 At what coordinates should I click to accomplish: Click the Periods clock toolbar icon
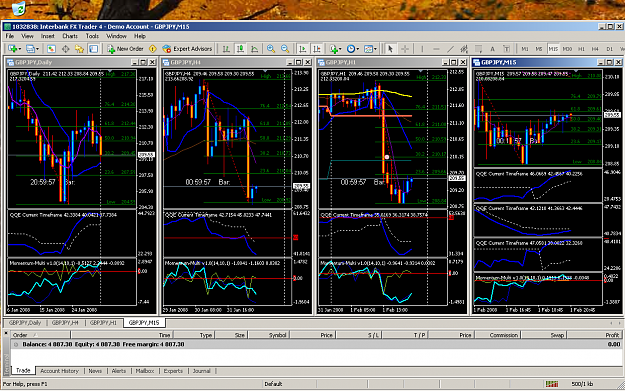350,49
